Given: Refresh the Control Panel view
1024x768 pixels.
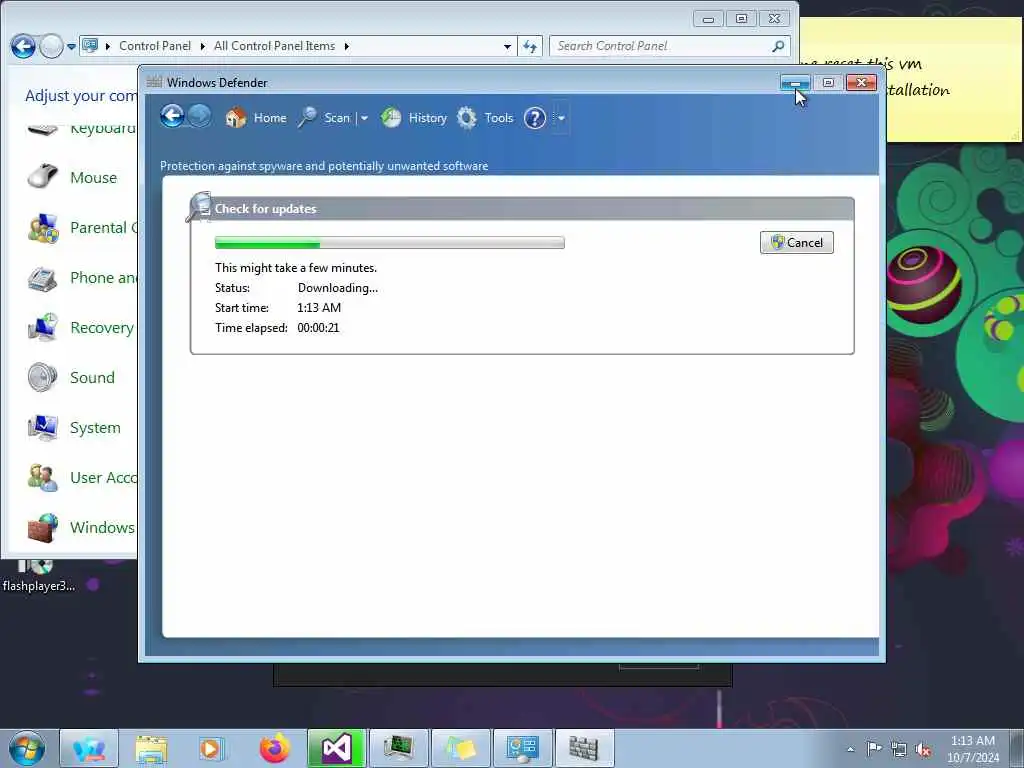Looking at the screenshot, I should (530, 46).
